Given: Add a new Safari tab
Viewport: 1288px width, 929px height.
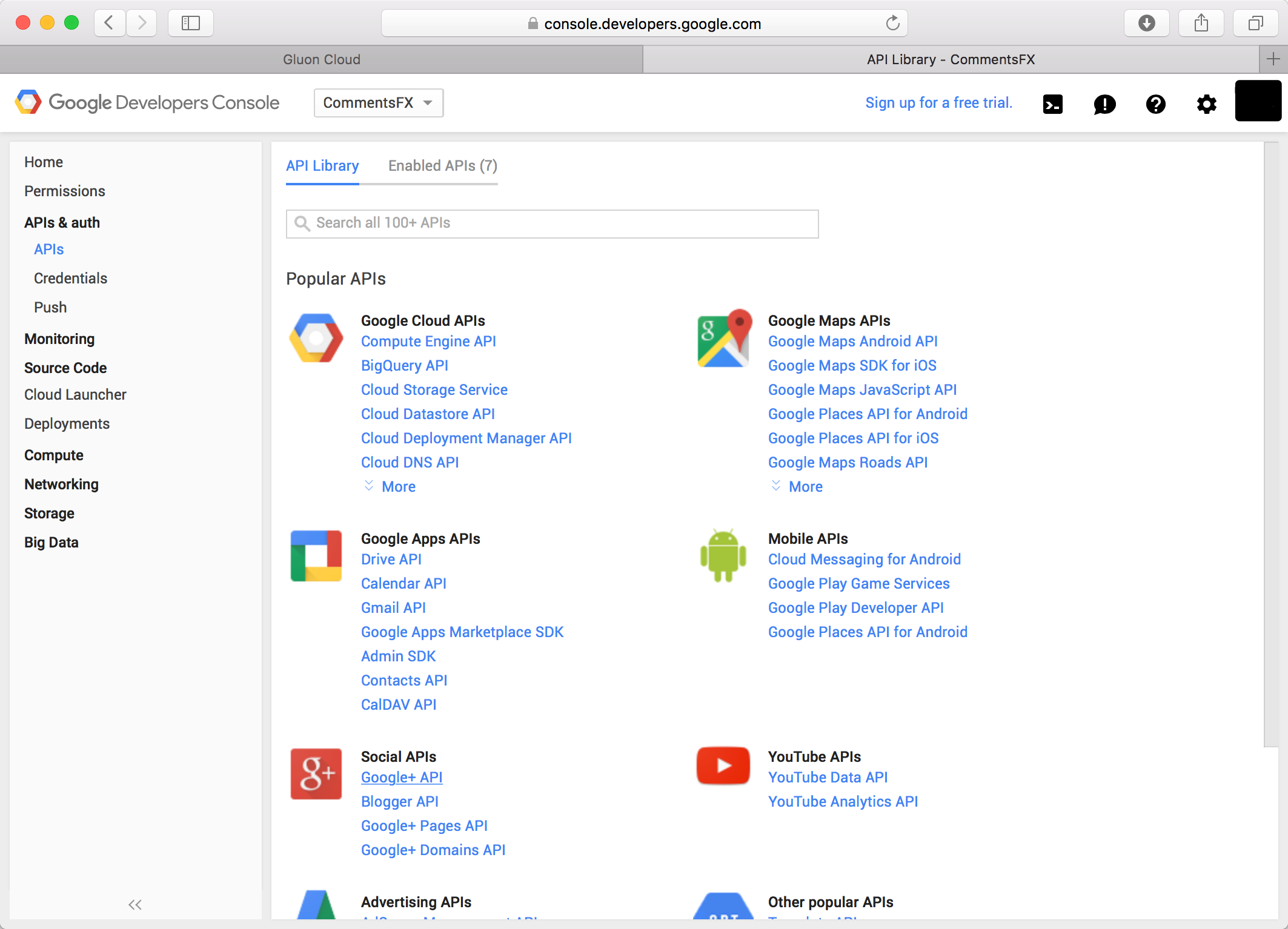Looking at the screenshot, I should coord(1273,59).
